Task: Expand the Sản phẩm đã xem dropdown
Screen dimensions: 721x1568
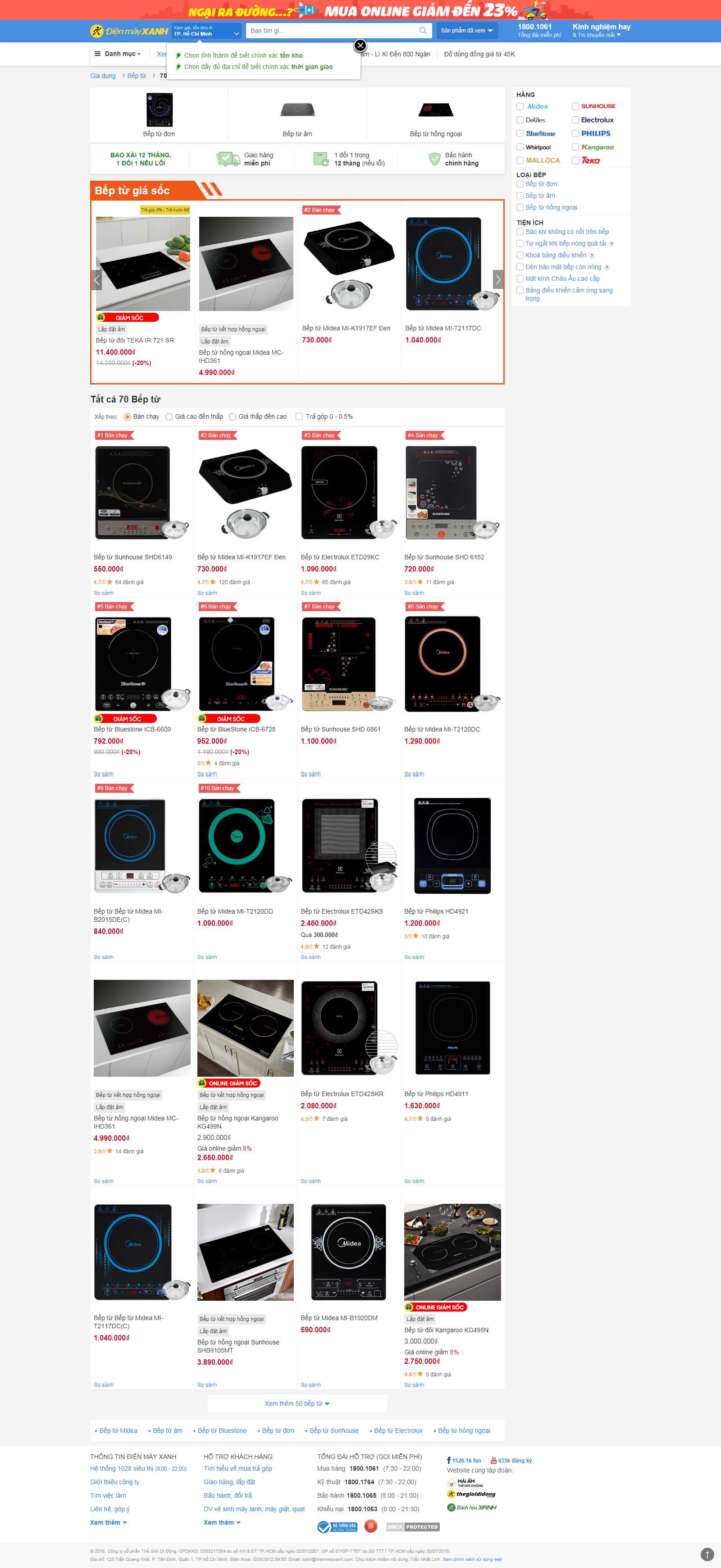Action: pos(467,31)
